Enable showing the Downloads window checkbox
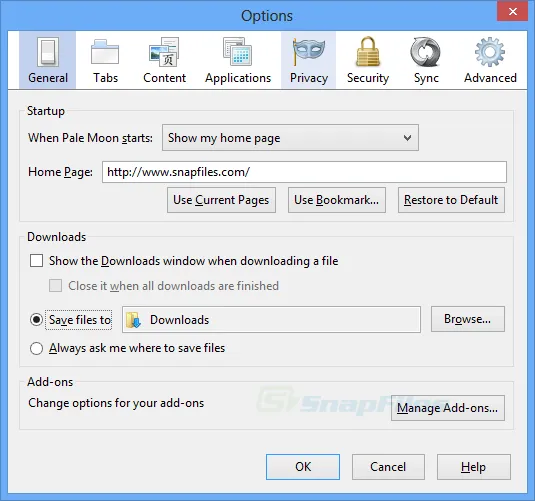The width and height of the screenshot is (535, 501). click(37, 261)
